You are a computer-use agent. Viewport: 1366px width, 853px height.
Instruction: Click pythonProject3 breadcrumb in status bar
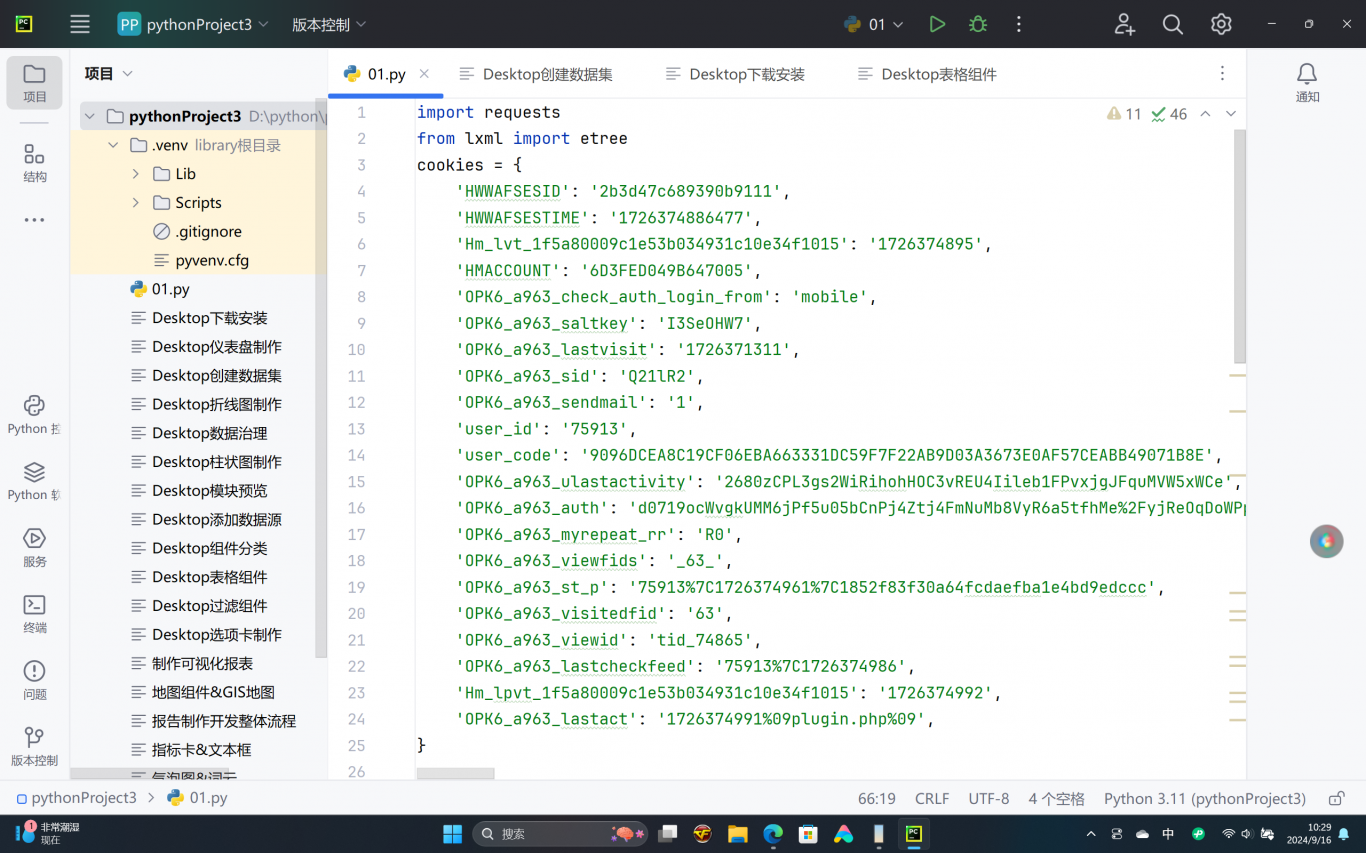[76, 798]
